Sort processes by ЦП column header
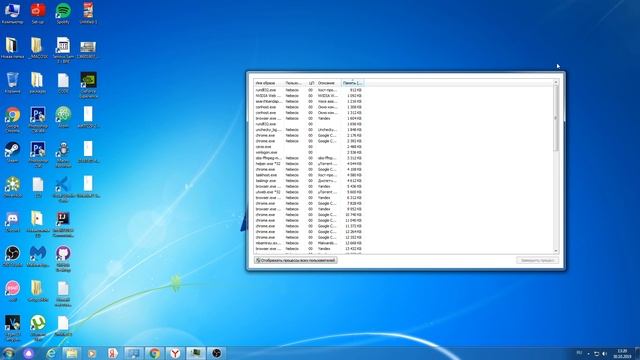This screenshot has height=360, width=640. click(311, 83)
